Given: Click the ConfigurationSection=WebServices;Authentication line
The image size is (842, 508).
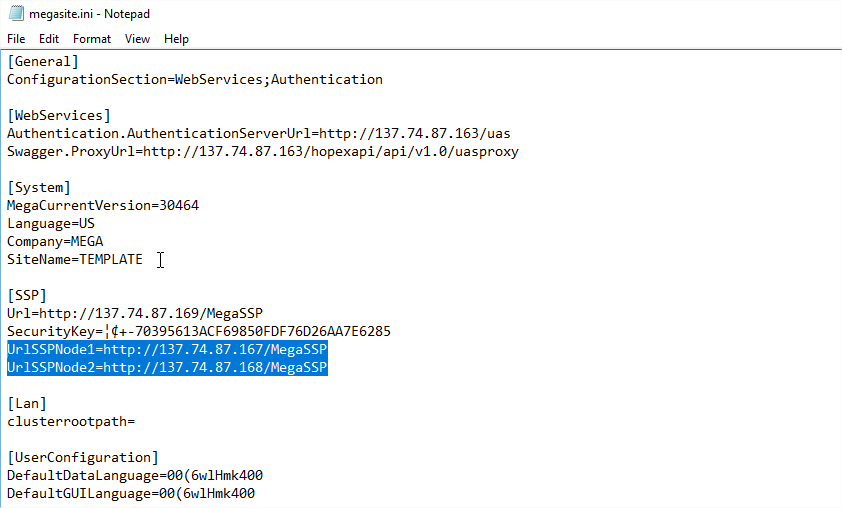Looking at the screenshot, I should [x=194, y=79].
